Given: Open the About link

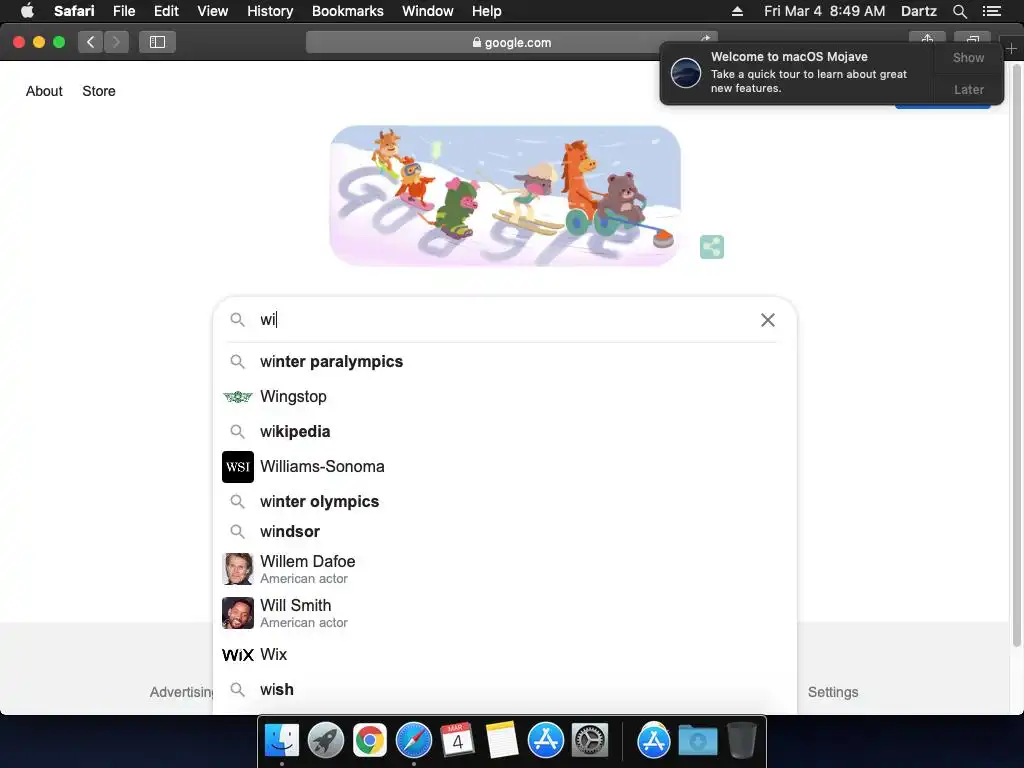Looking at the screenshot, I should pos(44,91).
